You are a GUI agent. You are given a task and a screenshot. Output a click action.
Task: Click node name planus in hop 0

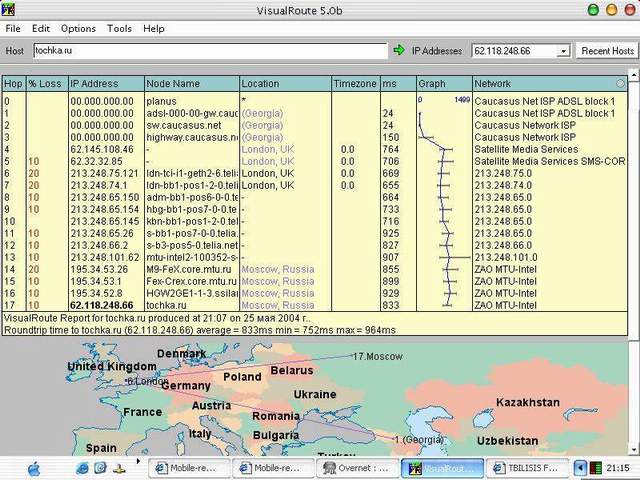click(x=161, y=101)
